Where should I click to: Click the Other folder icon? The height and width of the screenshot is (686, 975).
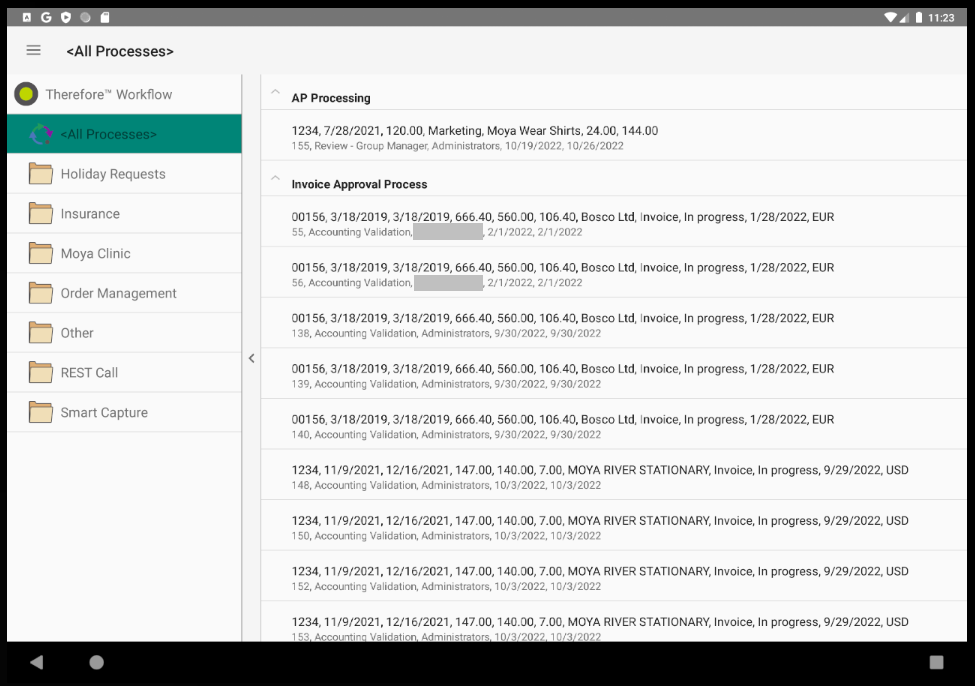[x=41, y=333]
